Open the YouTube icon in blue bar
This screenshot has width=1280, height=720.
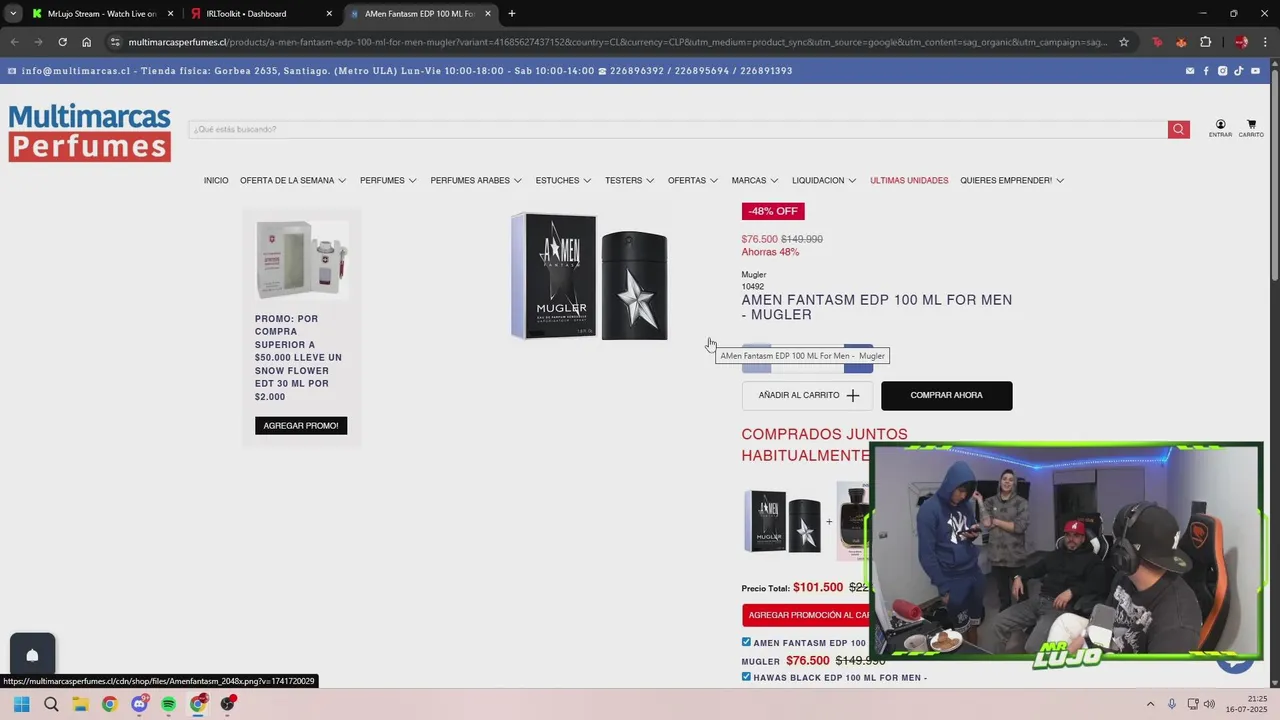point(1255,71)
